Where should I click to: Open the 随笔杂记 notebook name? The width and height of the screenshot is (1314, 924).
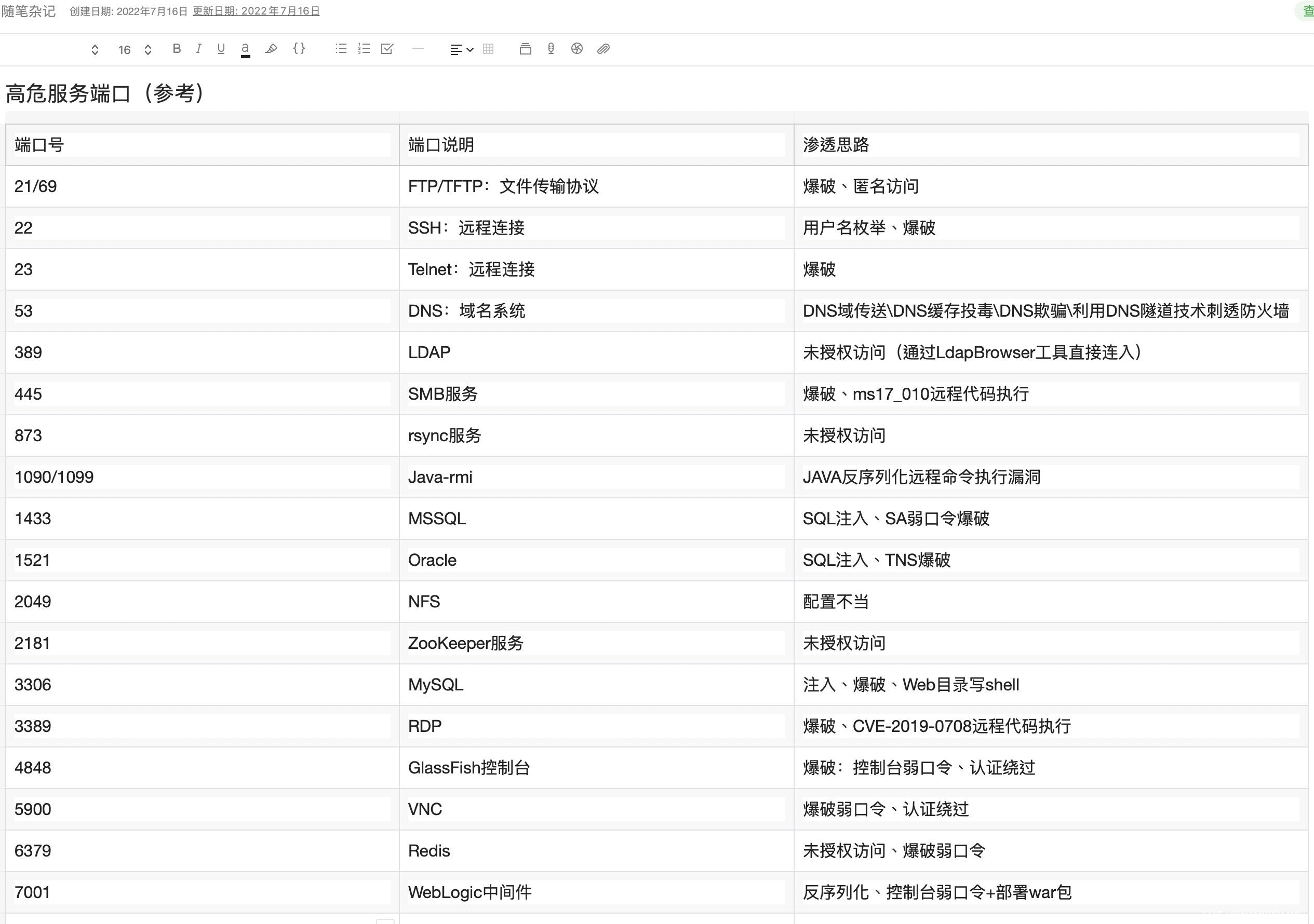coord(28,11)
